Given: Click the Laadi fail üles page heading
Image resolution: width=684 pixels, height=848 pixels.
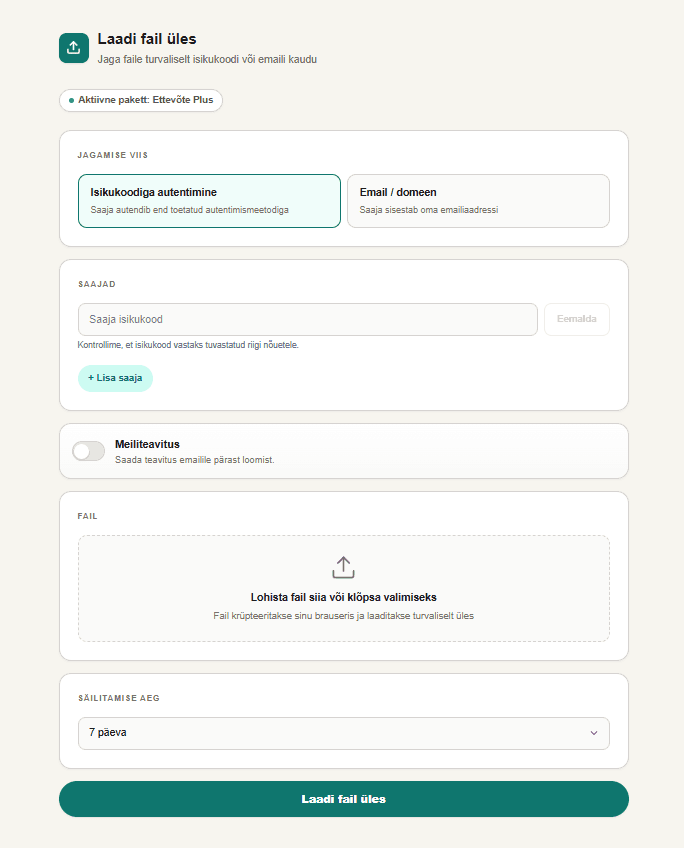Looking at the screenshot, I should (147, 39).
